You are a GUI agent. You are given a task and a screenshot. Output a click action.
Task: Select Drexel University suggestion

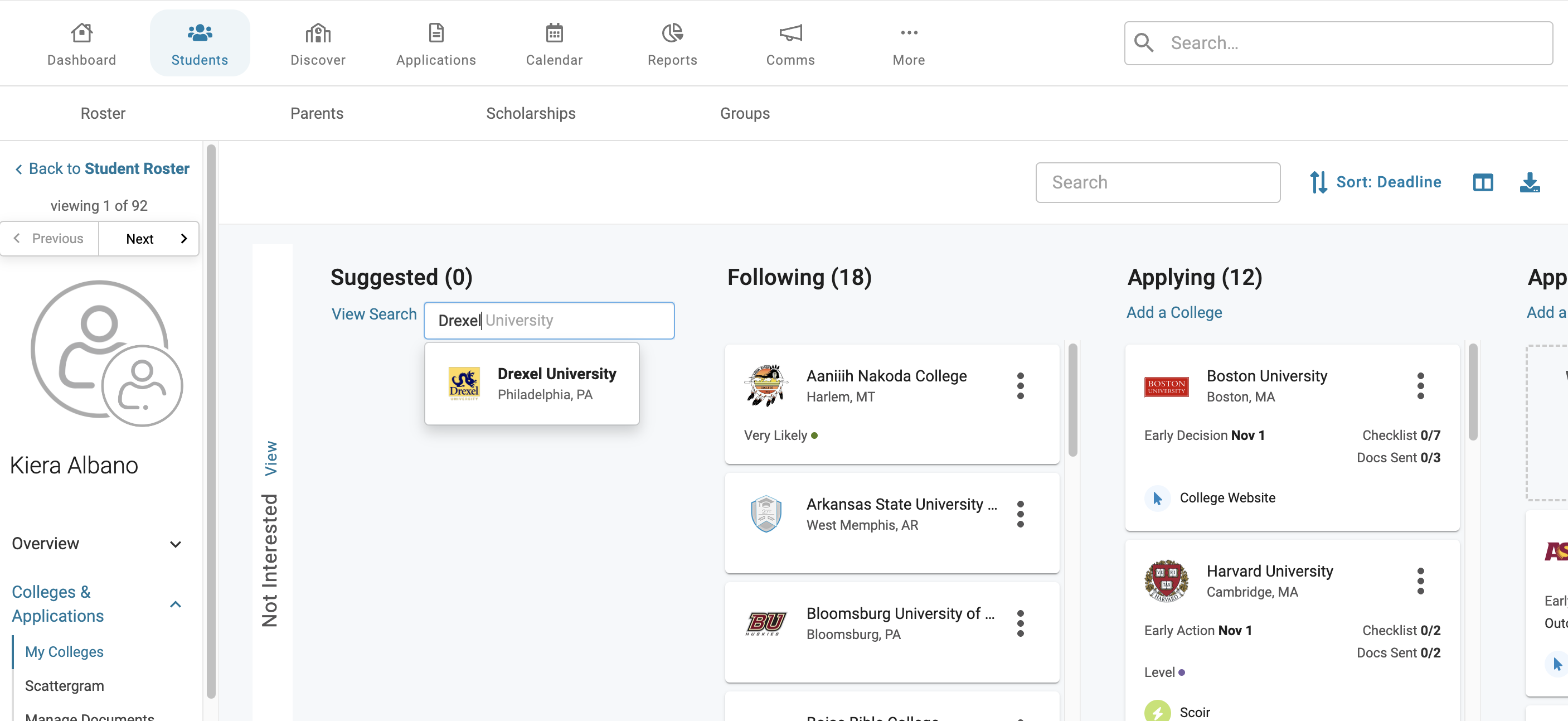[532, 384]
